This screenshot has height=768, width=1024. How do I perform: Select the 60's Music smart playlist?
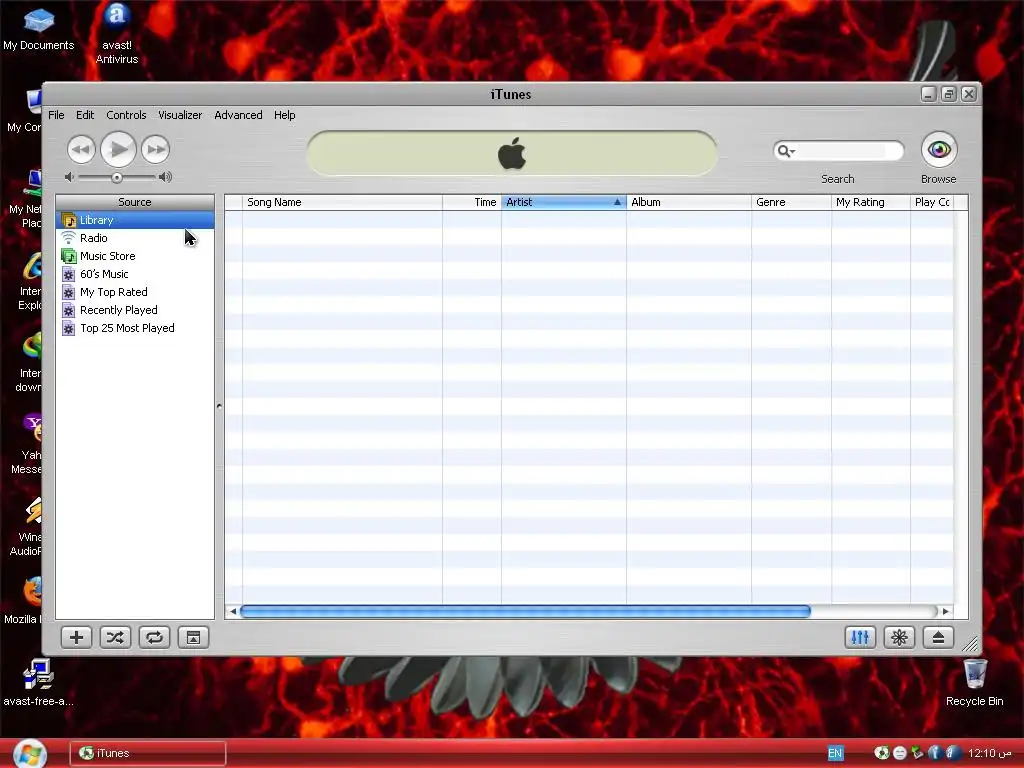135,274
